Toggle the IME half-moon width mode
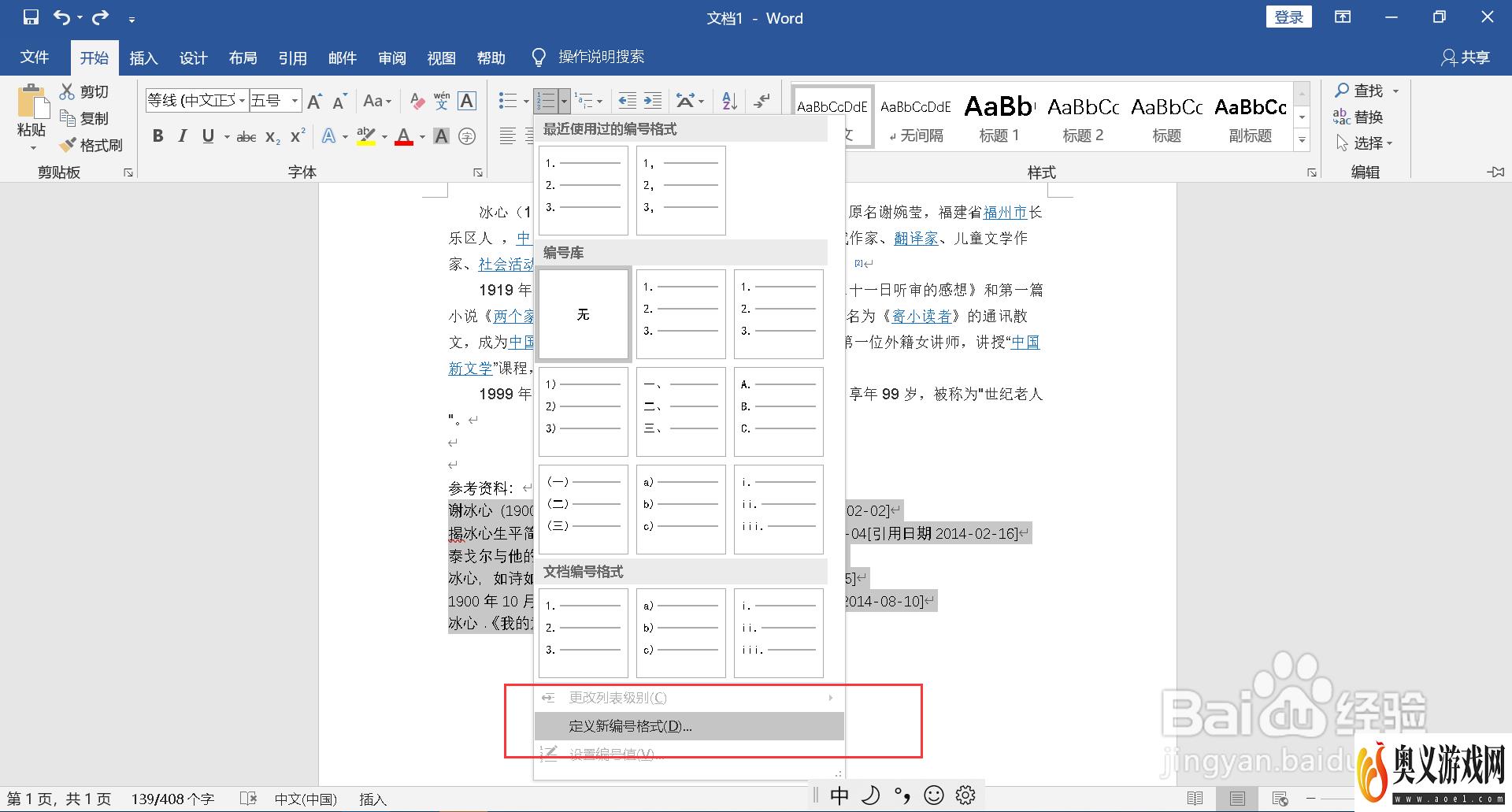The width and height of the screenshot is (1512, 812). coord(871,795)
